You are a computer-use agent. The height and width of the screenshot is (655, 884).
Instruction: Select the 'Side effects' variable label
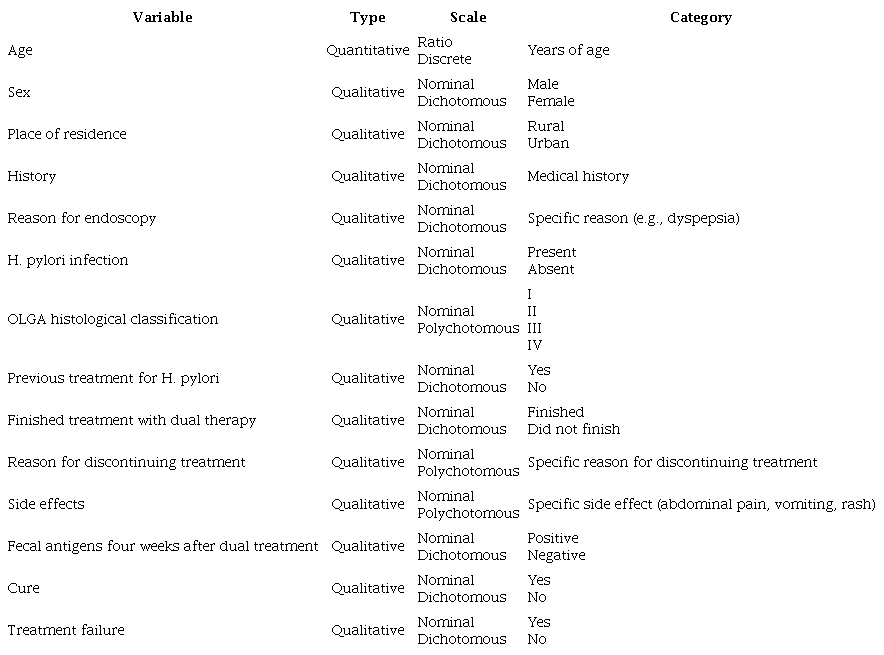(46, 504)
